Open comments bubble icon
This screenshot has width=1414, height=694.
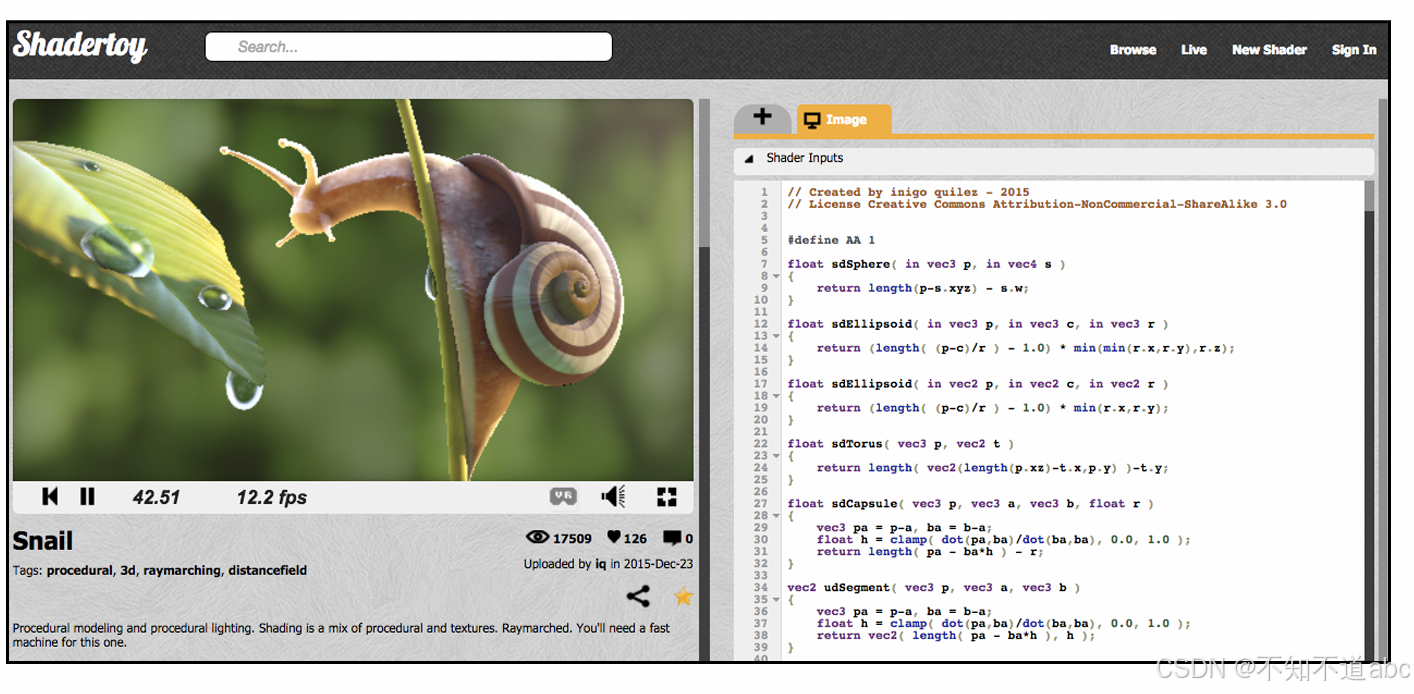coord(672,538)
